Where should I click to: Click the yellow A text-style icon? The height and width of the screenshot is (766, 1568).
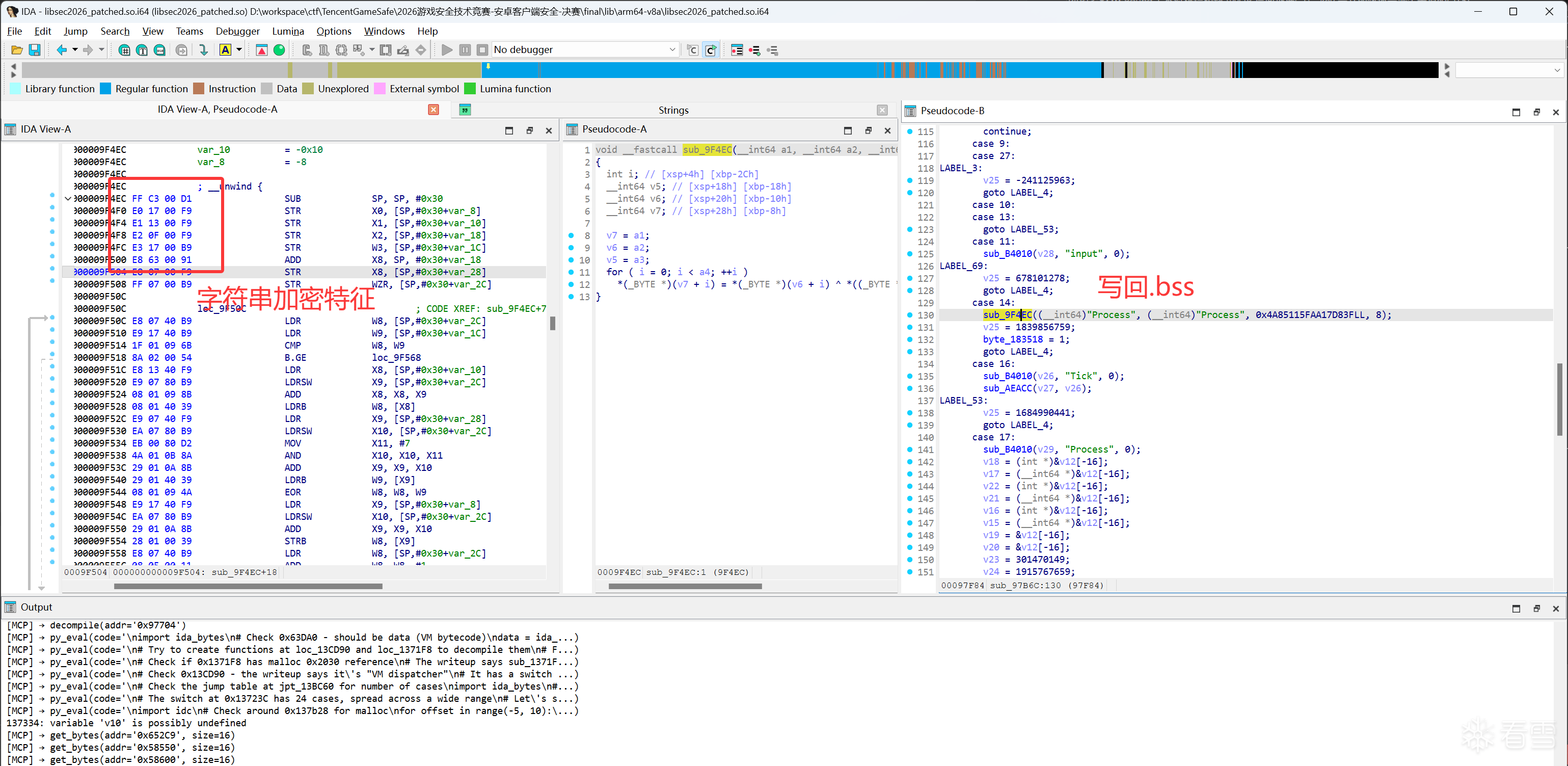[x=225, y=50]
